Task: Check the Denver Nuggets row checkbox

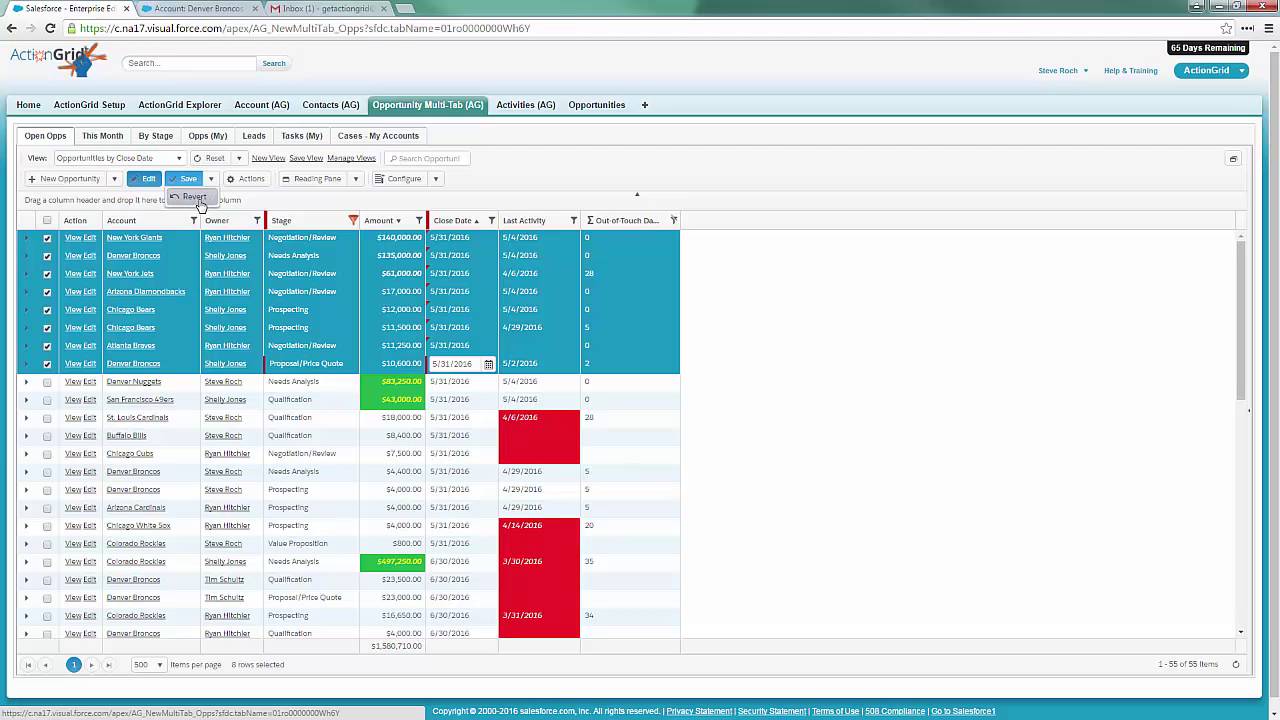Action: tap(47, 382)
